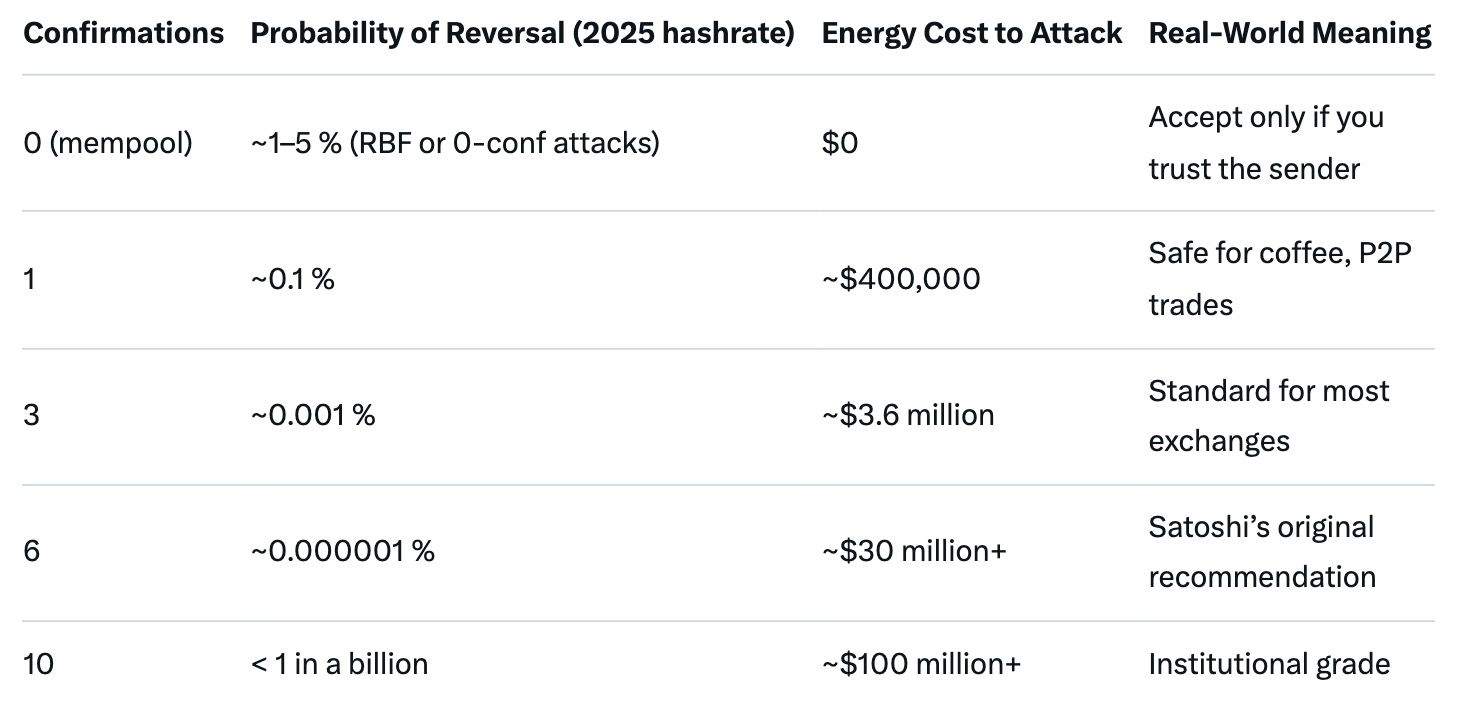Viewport: 1478px width, 714px height.
Task: Click the Energy Cost to Attack header
Action: click(971, 33)
